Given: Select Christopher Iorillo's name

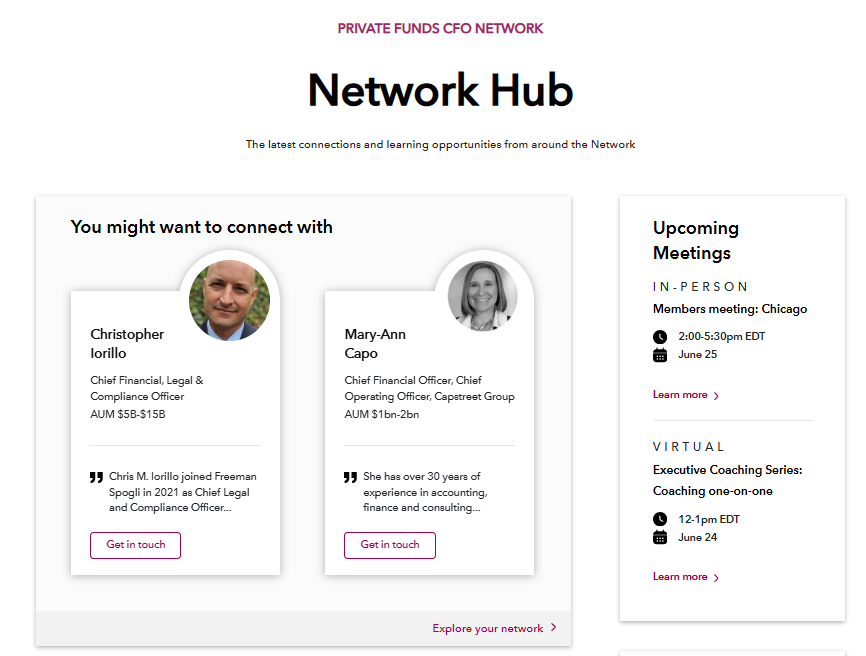Looking at the screenshot, I should (x=127, y=343).
